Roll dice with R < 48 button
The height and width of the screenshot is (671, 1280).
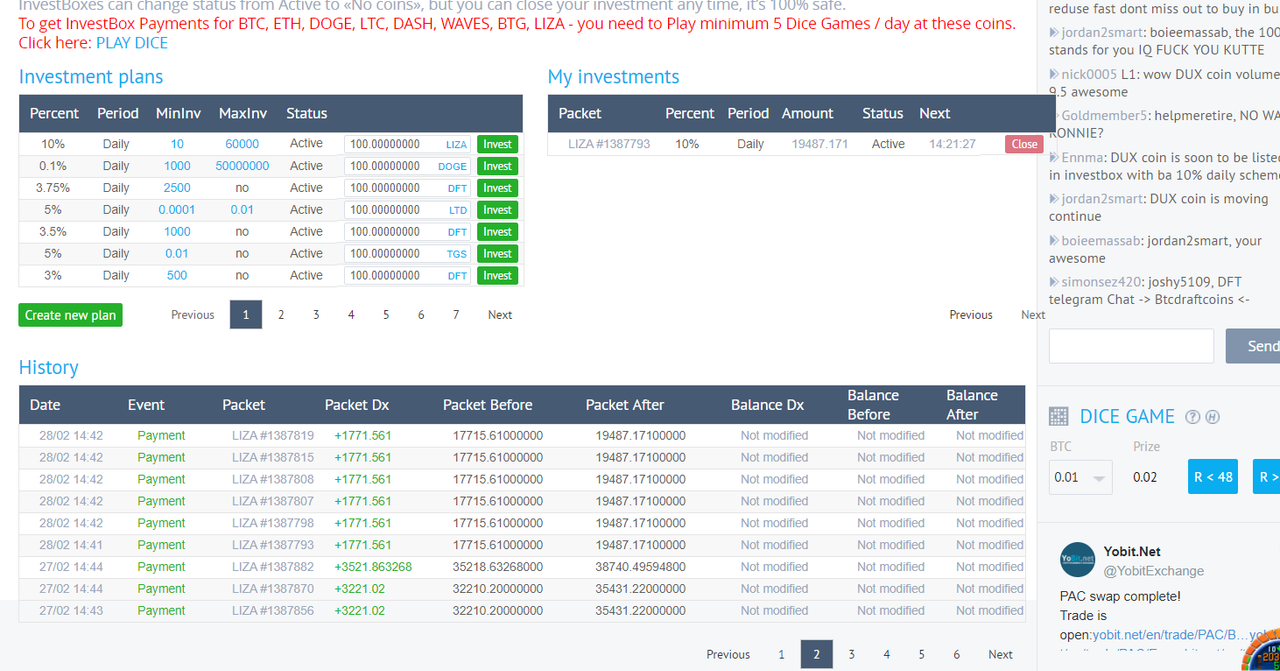1213,477
